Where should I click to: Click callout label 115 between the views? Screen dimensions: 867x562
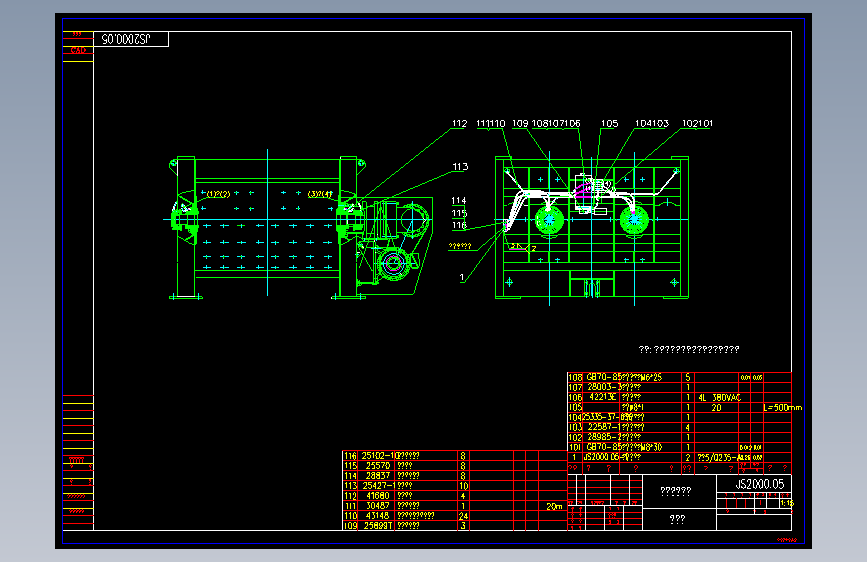(x=459, y=213)
